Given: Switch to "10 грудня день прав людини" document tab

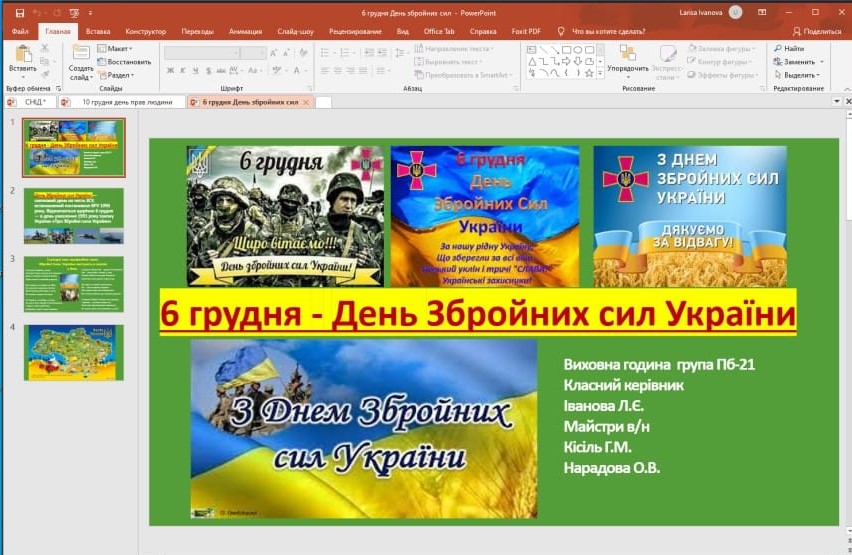Looking at the screenshot, I should pos(126,102).
